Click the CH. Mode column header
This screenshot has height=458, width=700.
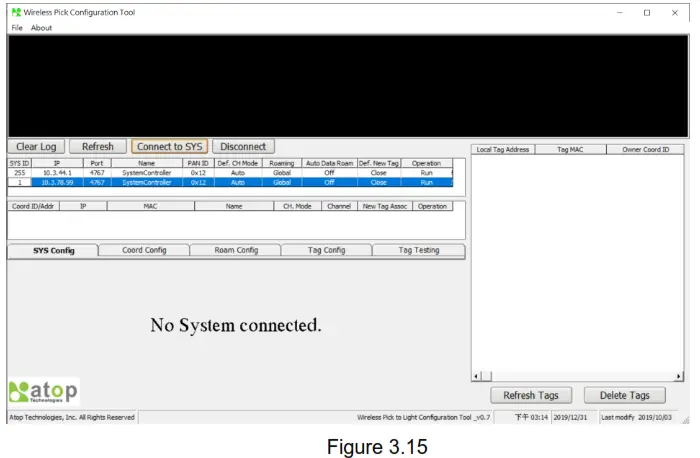(x=297, y=206)
